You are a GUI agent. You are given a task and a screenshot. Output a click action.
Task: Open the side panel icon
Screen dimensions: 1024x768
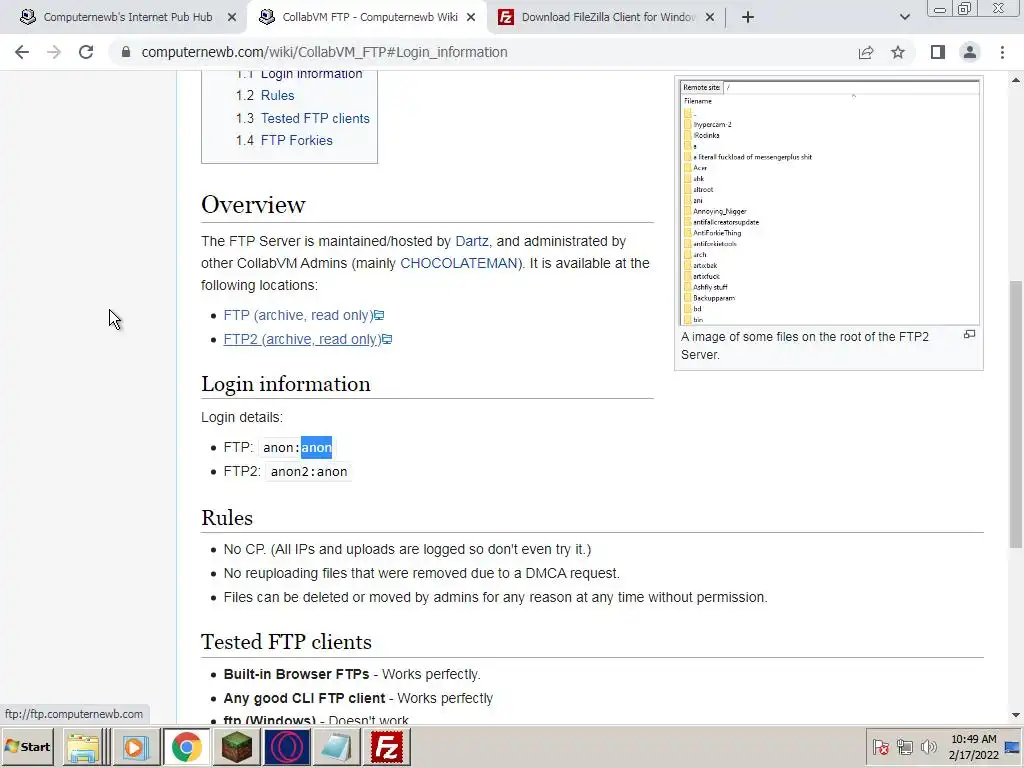[938, 52]
